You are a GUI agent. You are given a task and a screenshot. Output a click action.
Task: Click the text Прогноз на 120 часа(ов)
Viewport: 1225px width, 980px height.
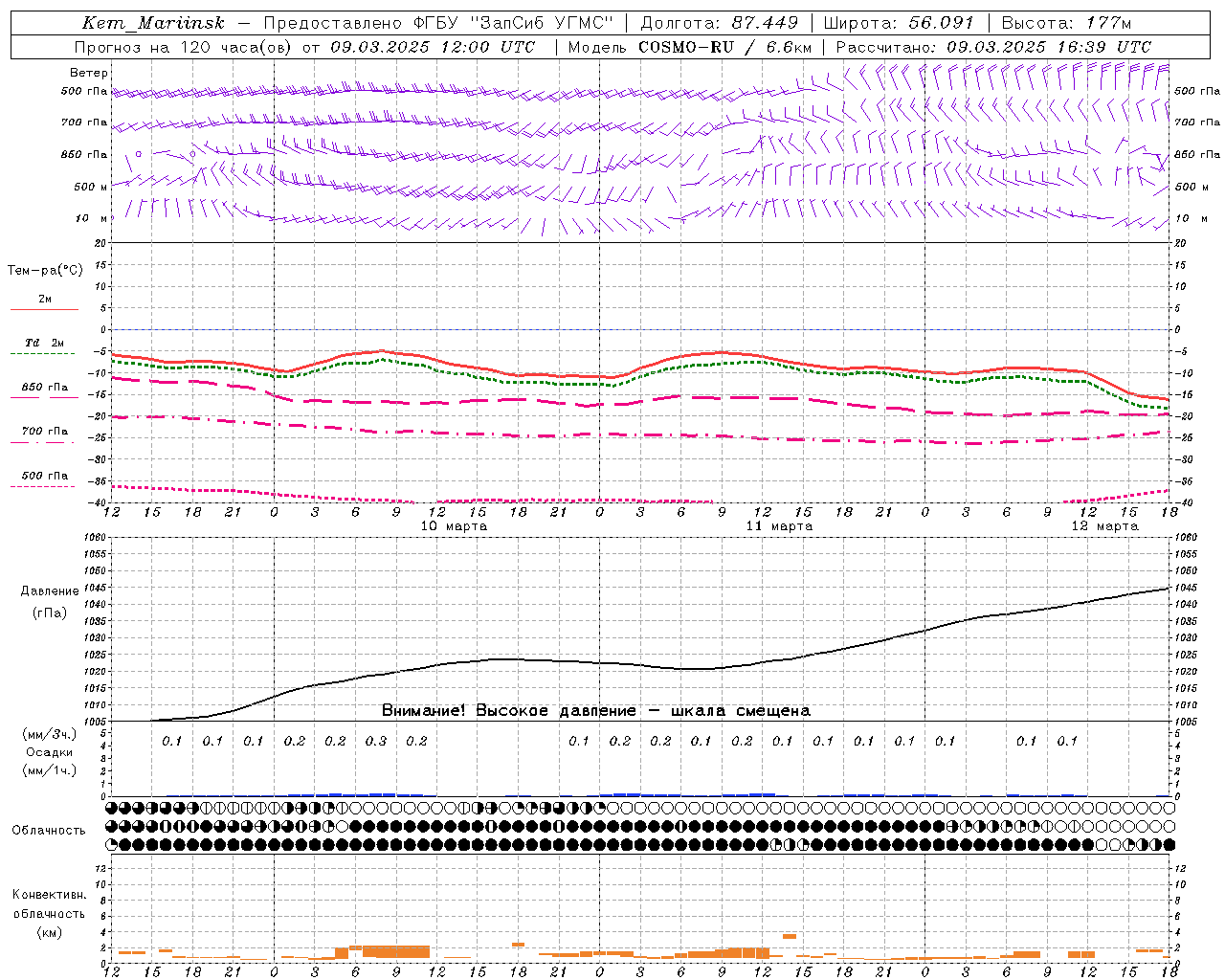[183, 47]
